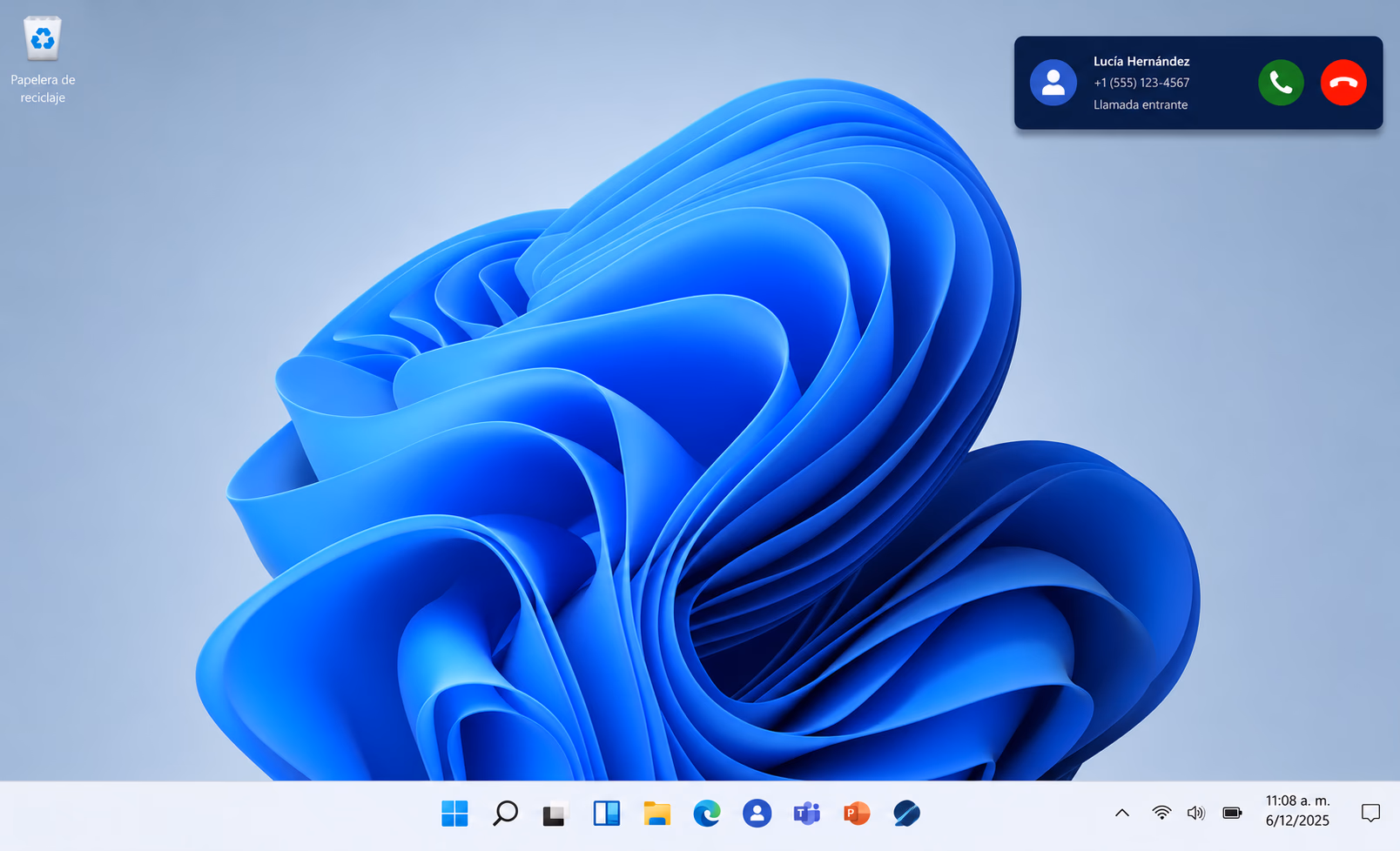Show hidden system tray icons
The width and height of the screenshot is (1400, 851).
click(1122, 814)
